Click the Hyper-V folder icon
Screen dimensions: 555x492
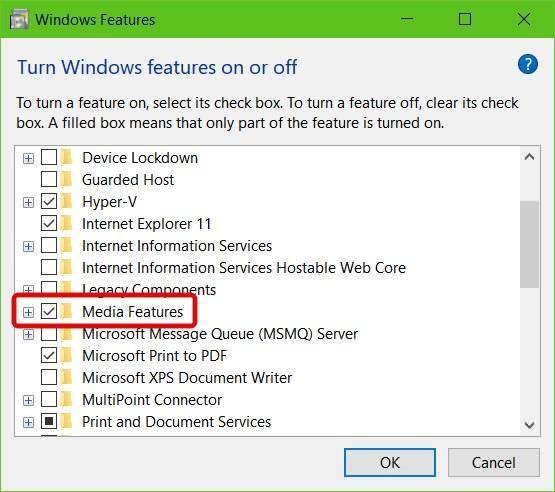click(x=67, y=201)
